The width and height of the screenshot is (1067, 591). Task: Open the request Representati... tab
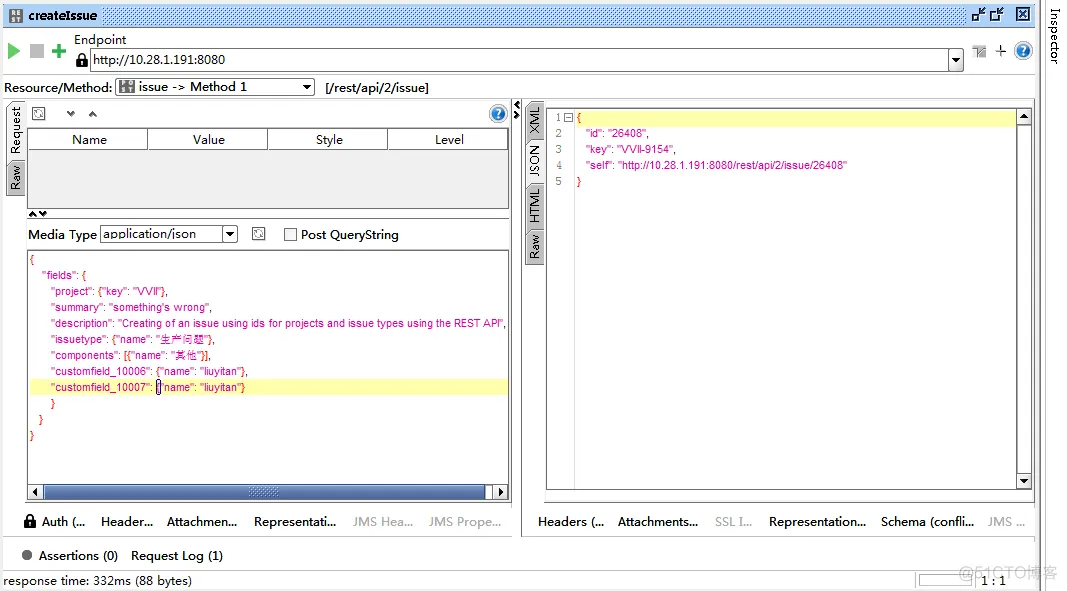[x=295, y=522]
